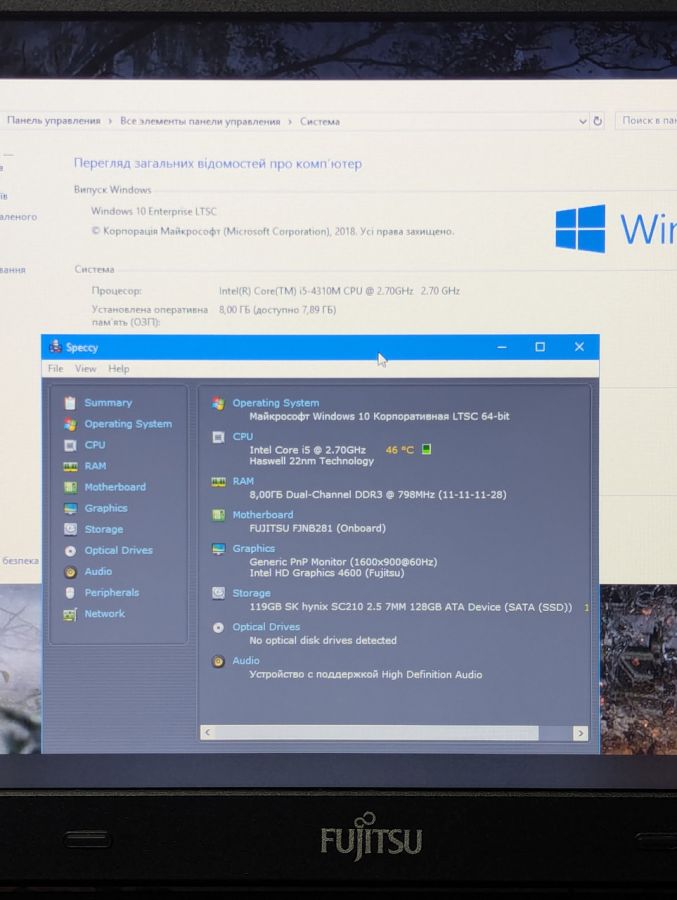Click the Graphics monitor icon in sidebar
This screenshot has height=900, width=677.
pyautogui.click(x=70, y=509)
